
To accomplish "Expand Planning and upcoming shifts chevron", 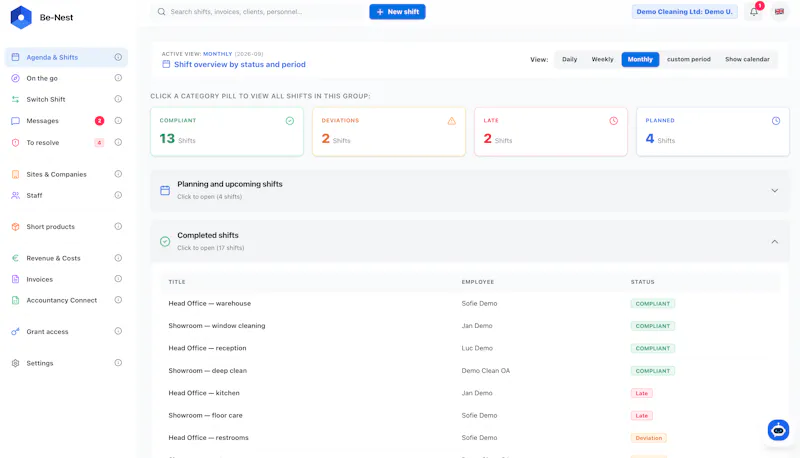I will [x=774, y=190].
